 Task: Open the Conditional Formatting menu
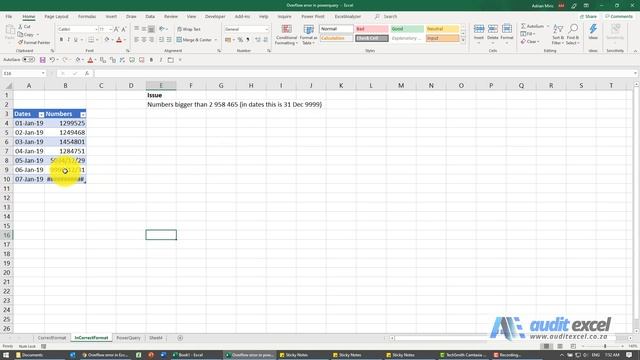(287, 35)
